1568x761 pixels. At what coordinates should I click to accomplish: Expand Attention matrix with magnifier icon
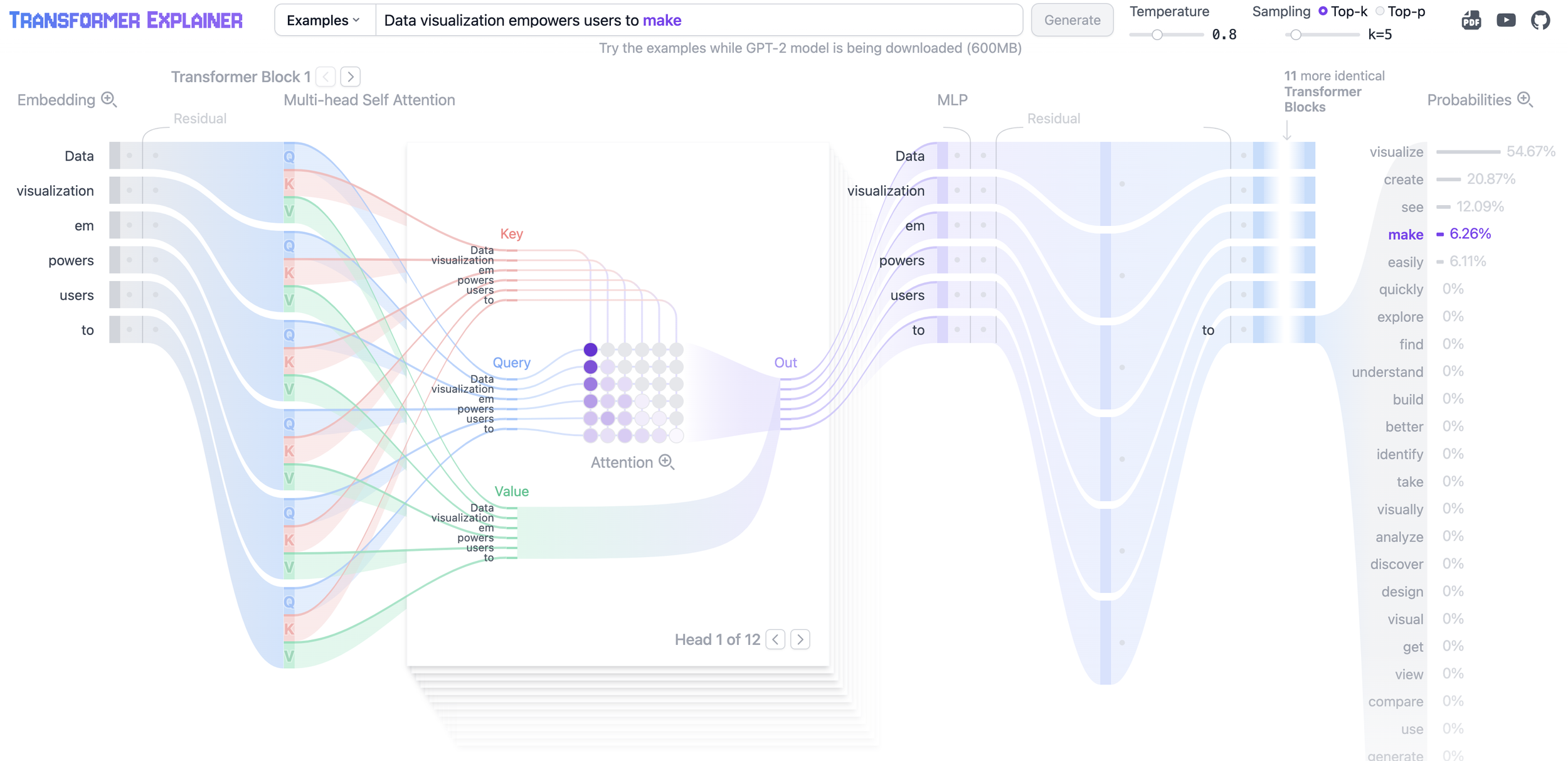click(667, 462)
